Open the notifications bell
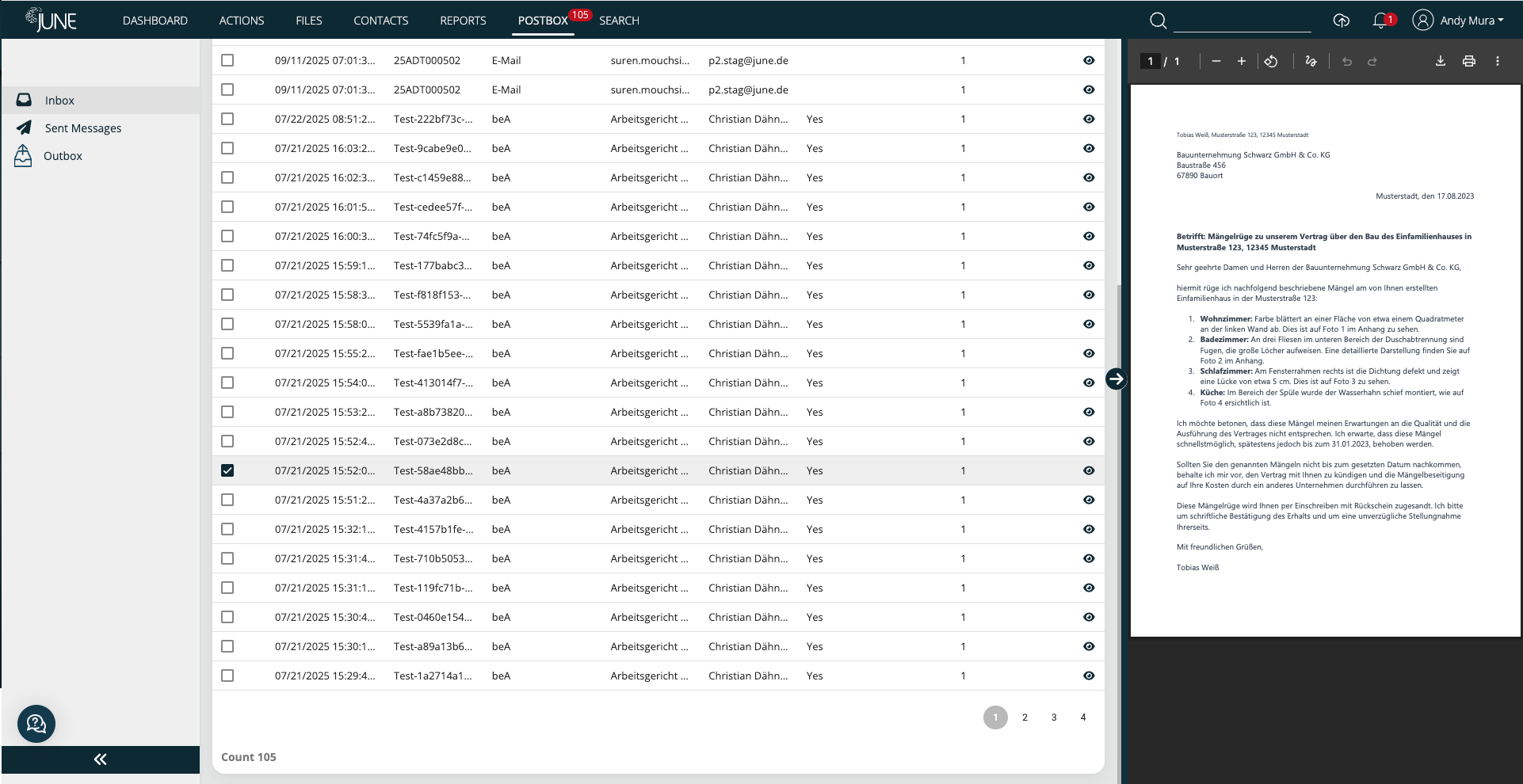The image size is (1523, 784). (x=1380, y=20)
